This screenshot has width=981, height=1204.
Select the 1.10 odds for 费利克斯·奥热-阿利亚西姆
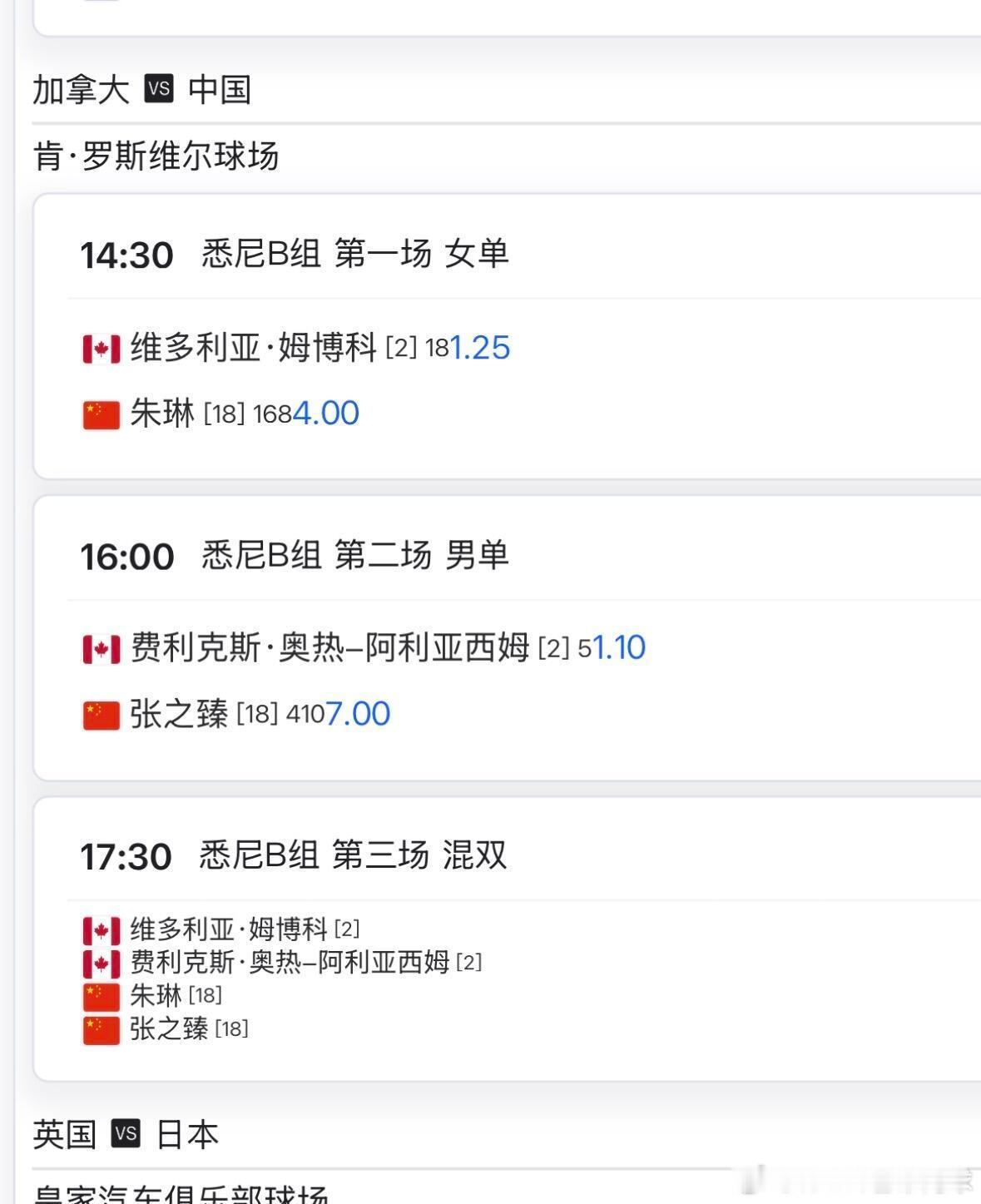click(619, 647)
